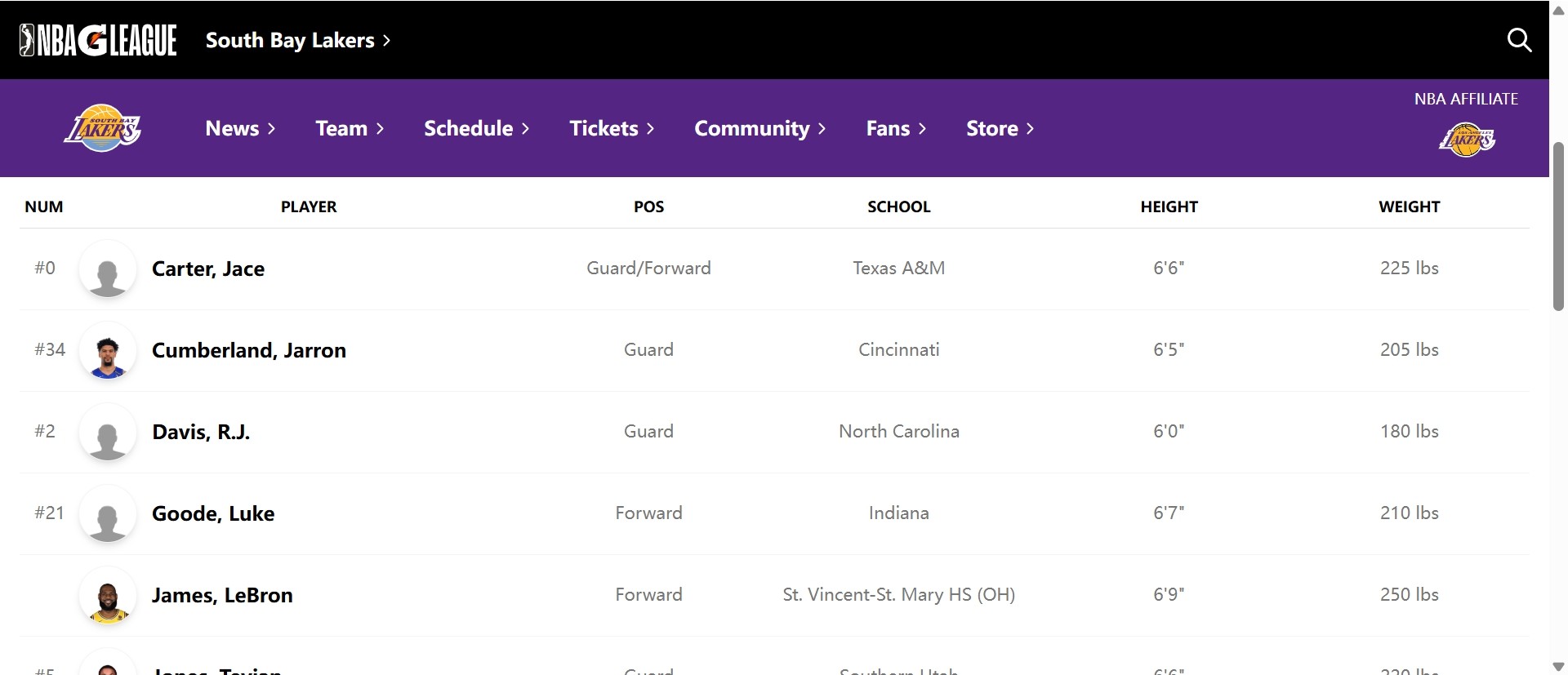Open the Community navigation menu
1568x675 pixels.
coord(759,128)
